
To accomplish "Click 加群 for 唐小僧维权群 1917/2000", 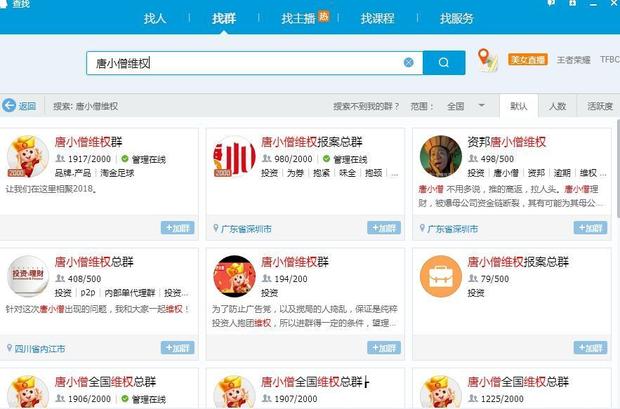I will coord(178,228).
